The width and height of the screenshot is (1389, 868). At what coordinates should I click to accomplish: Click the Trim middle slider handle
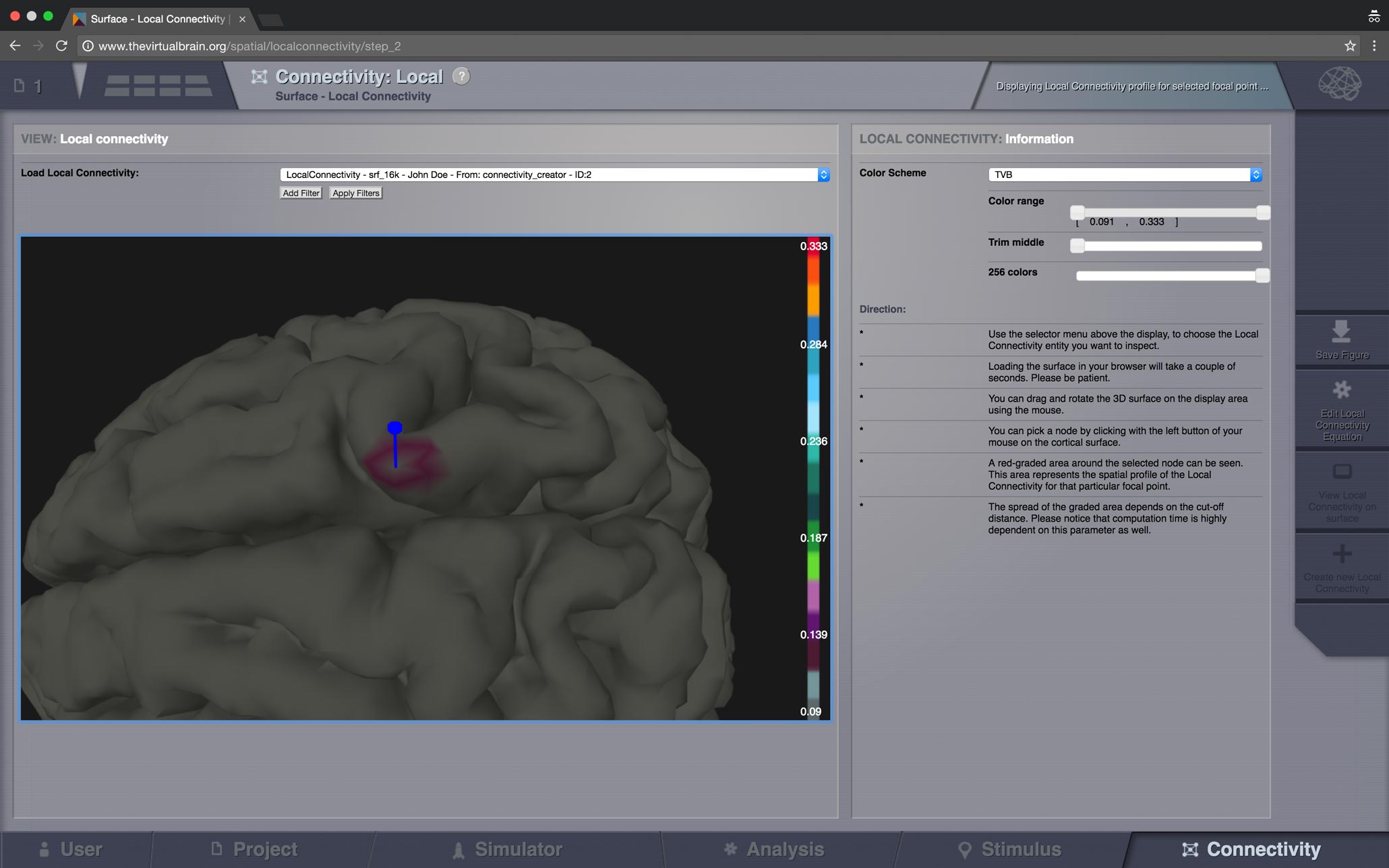click(1077, 246)
